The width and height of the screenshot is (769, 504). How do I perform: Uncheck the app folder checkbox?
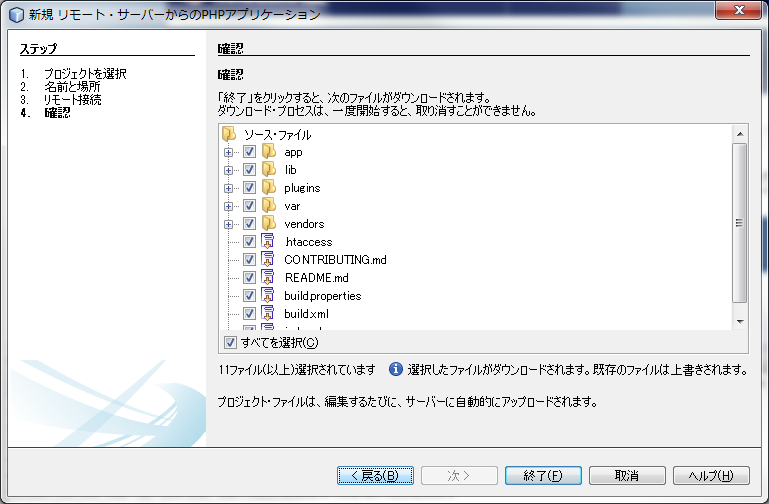pyautogui.click(x=249, y=151)
